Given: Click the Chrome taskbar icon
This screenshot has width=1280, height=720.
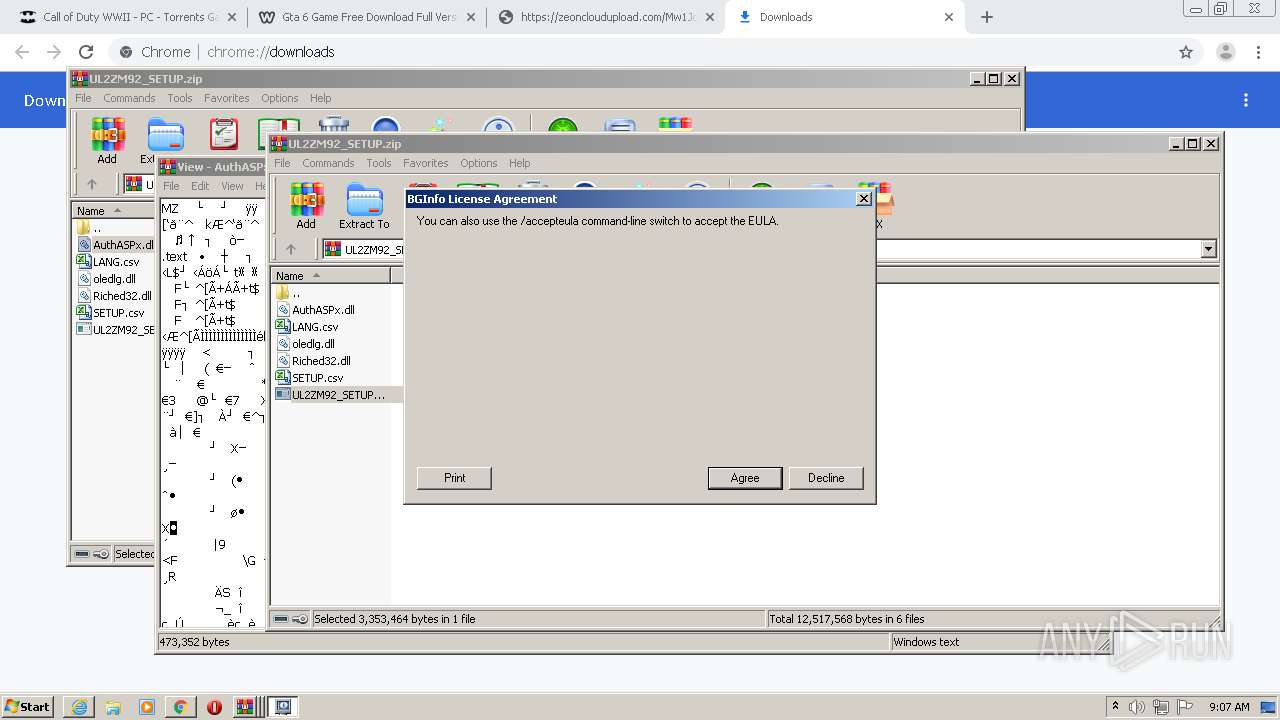Looking at the screenshot, I should point(180,707).
